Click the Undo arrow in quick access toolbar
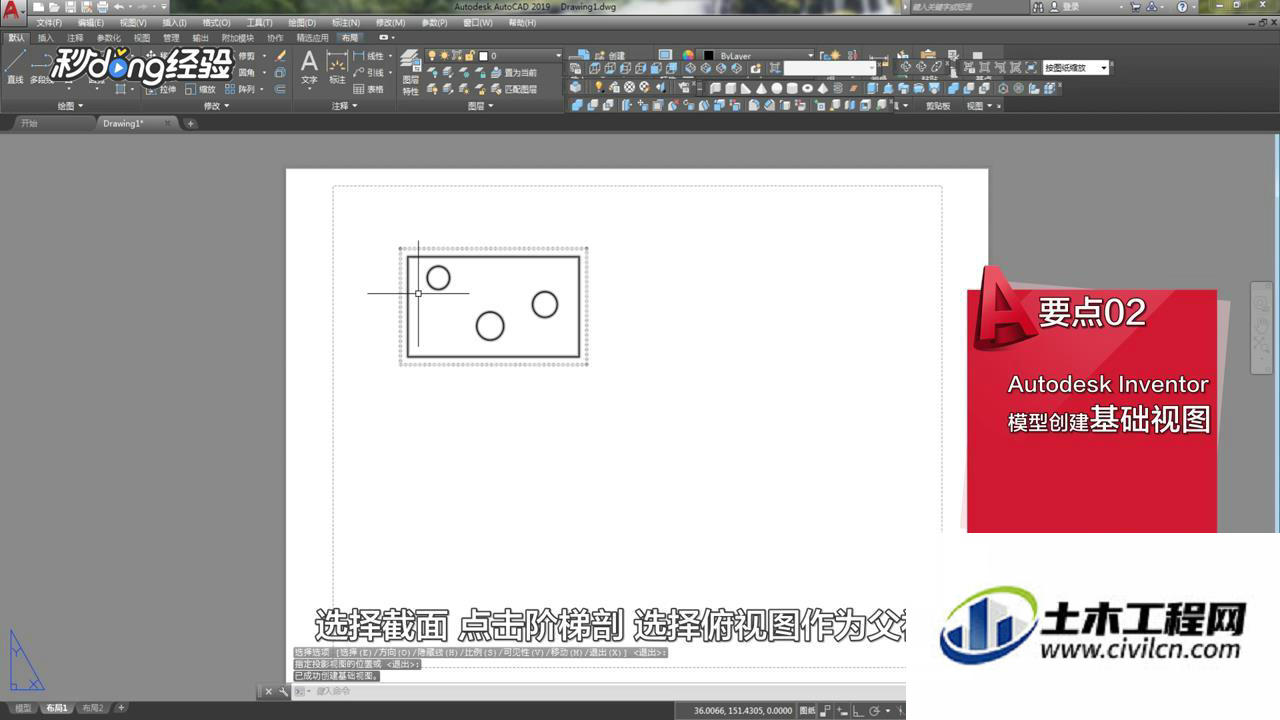The image size is (1280, 720). pos(118,6)
